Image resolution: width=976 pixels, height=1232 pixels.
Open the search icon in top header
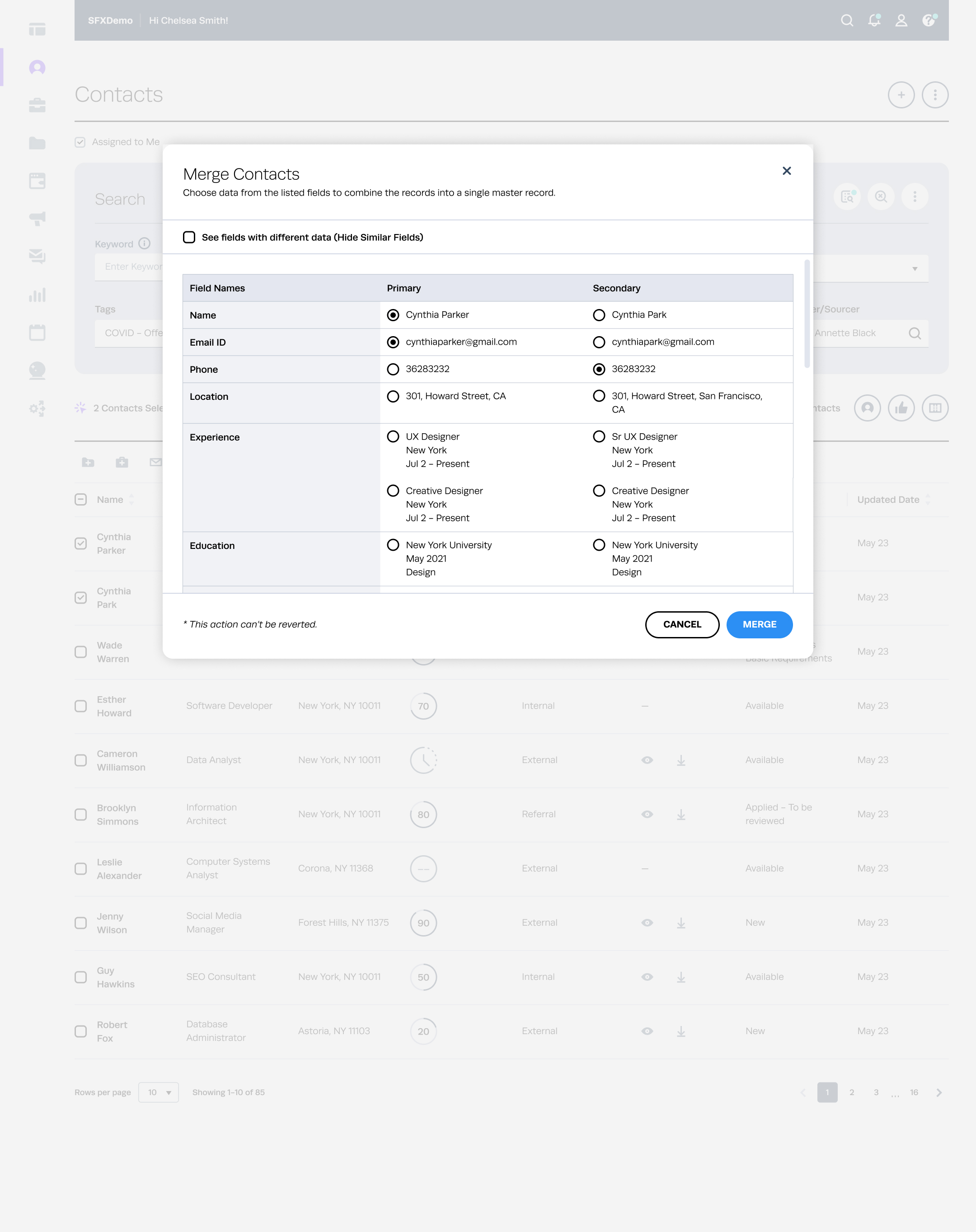click(x=847, y=21)
